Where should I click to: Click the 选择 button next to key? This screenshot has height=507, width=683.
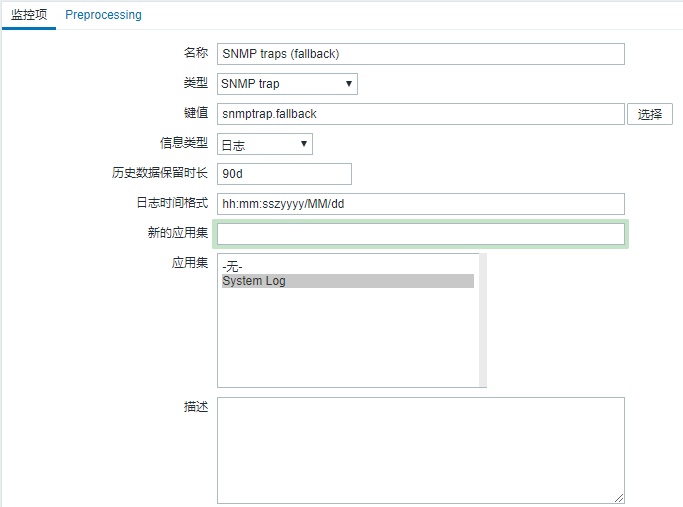click(649, 114)
